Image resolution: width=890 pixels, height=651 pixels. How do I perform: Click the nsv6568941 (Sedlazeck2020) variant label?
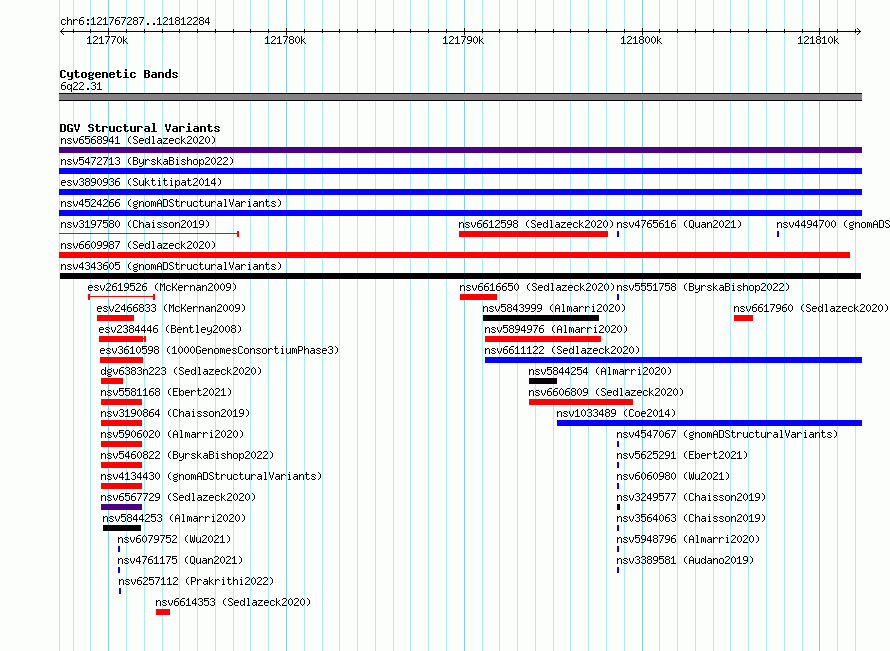[x=138, y=140]
